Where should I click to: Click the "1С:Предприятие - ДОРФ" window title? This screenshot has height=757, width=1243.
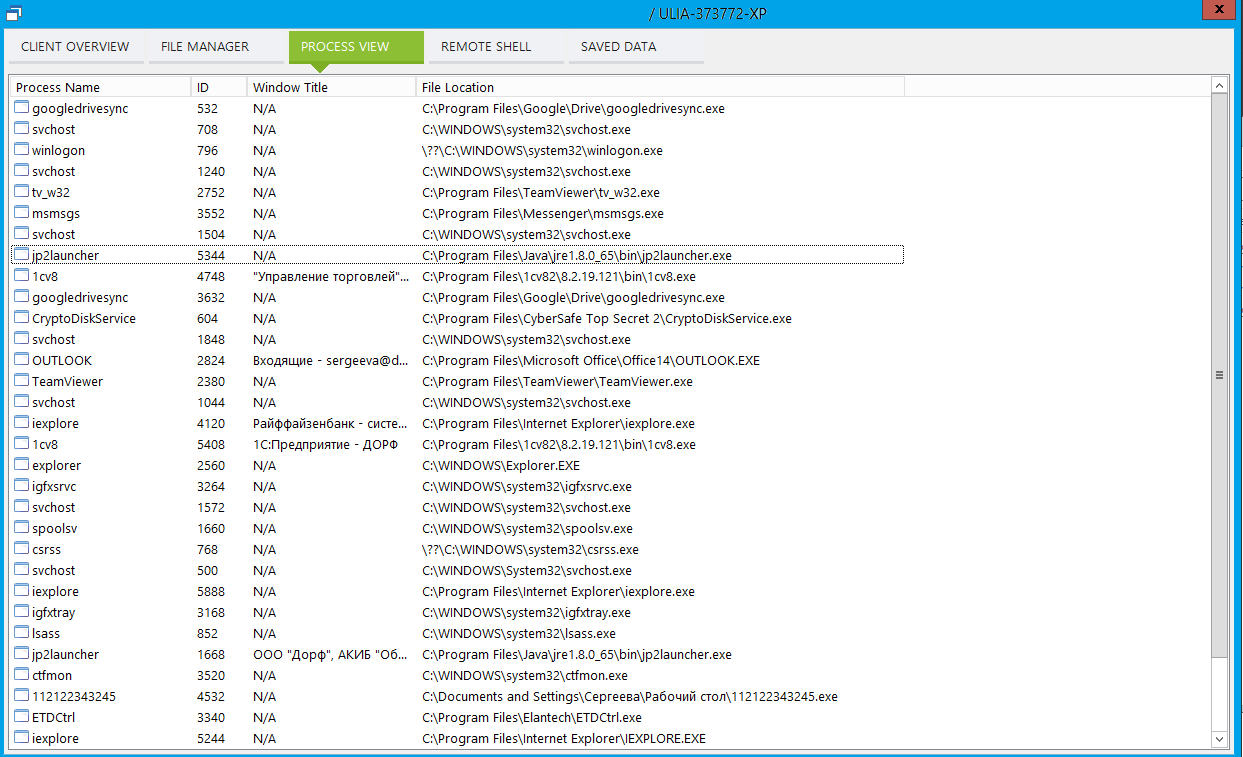click(325, 444)
